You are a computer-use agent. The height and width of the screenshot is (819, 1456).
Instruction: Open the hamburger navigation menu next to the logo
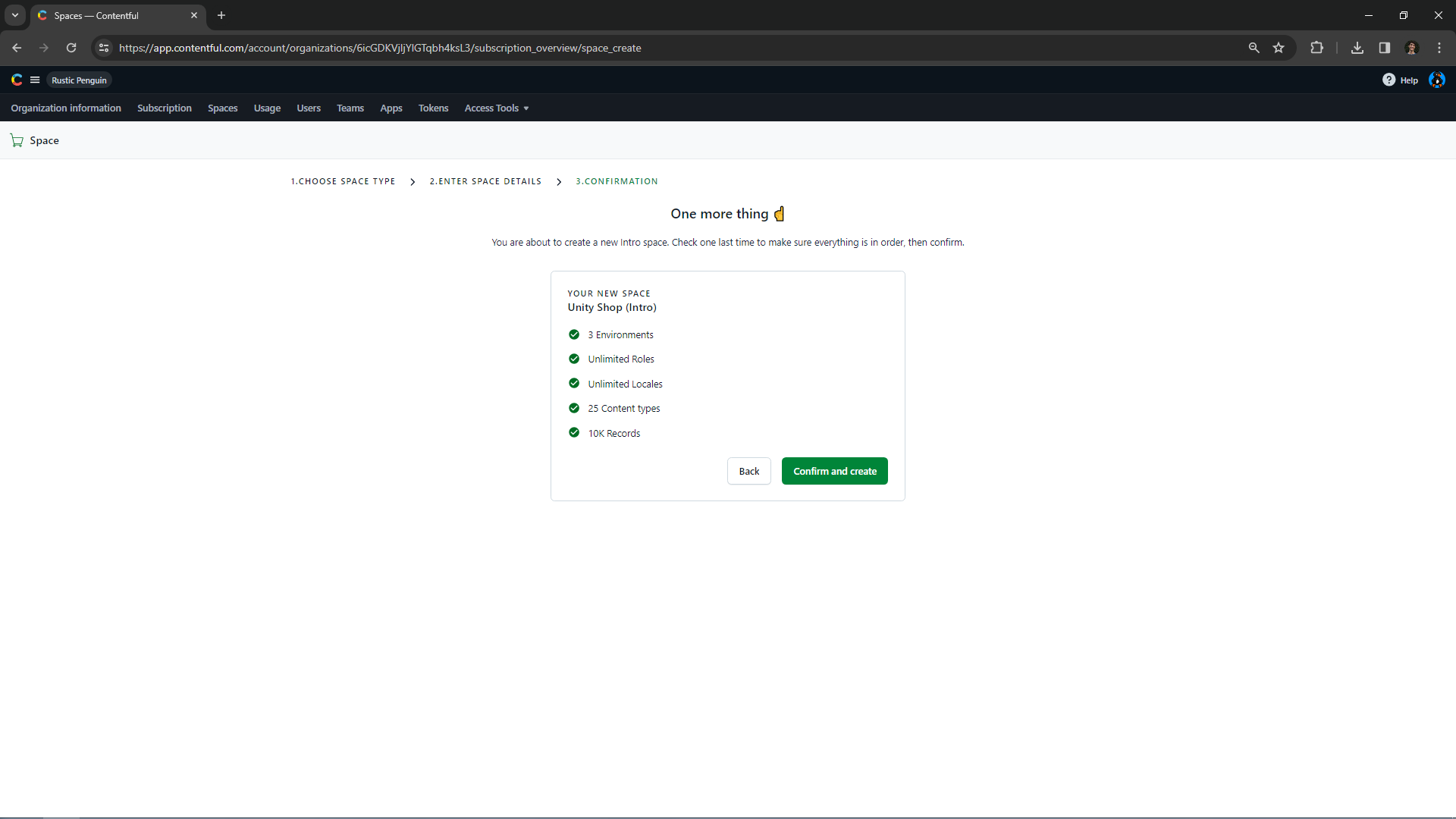point(35,80)
